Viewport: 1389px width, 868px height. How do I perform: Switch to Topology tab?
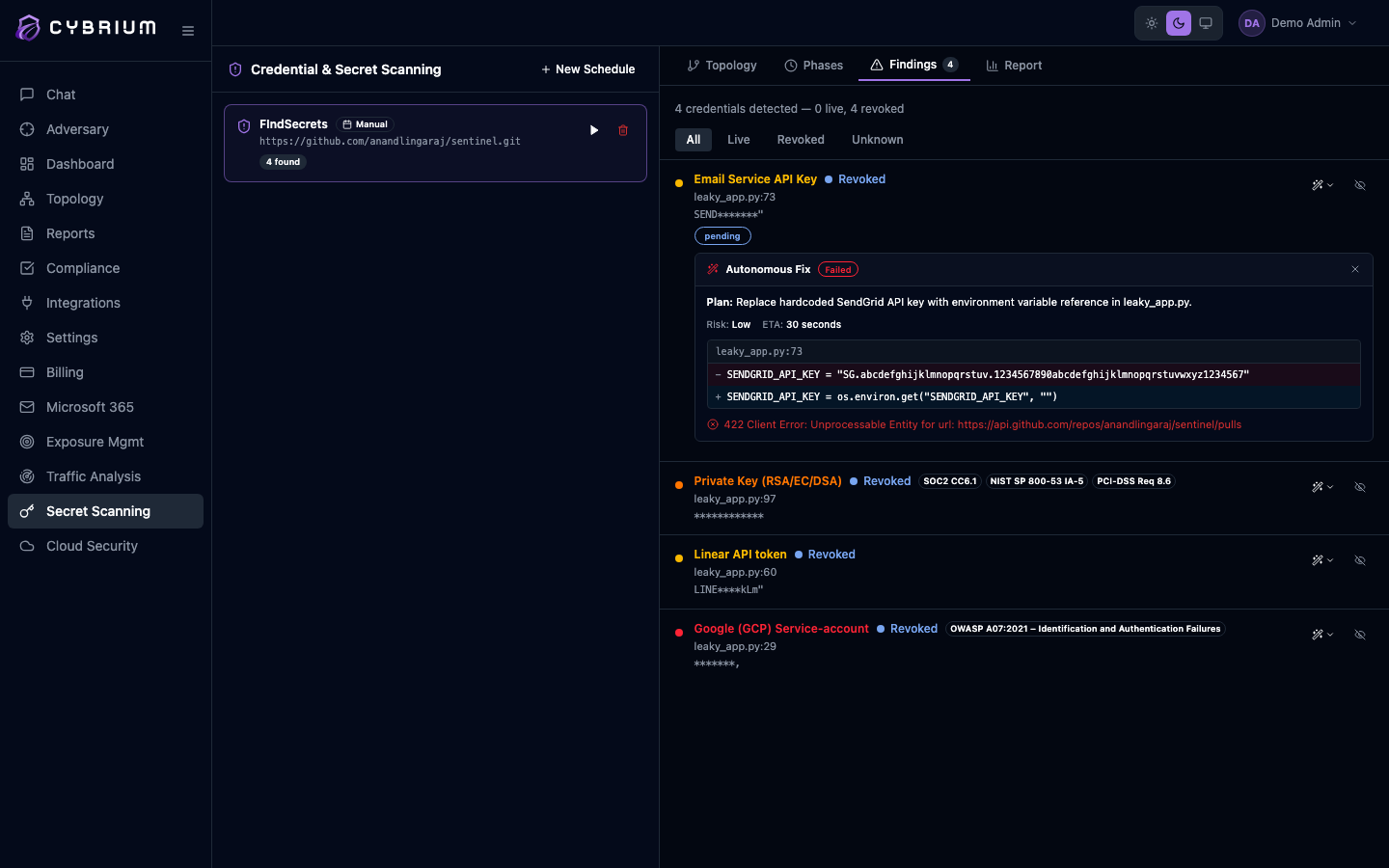(722, 66)
